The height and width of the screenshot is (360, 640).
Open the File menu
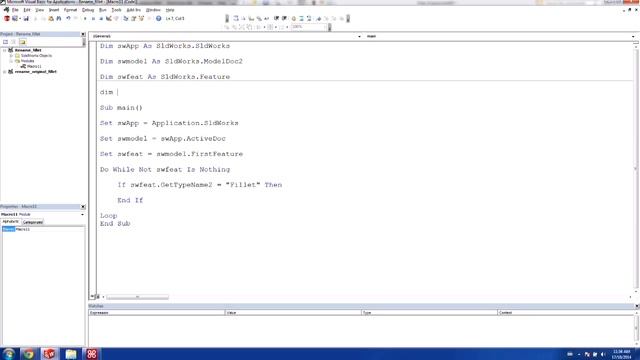pos(15,10)
